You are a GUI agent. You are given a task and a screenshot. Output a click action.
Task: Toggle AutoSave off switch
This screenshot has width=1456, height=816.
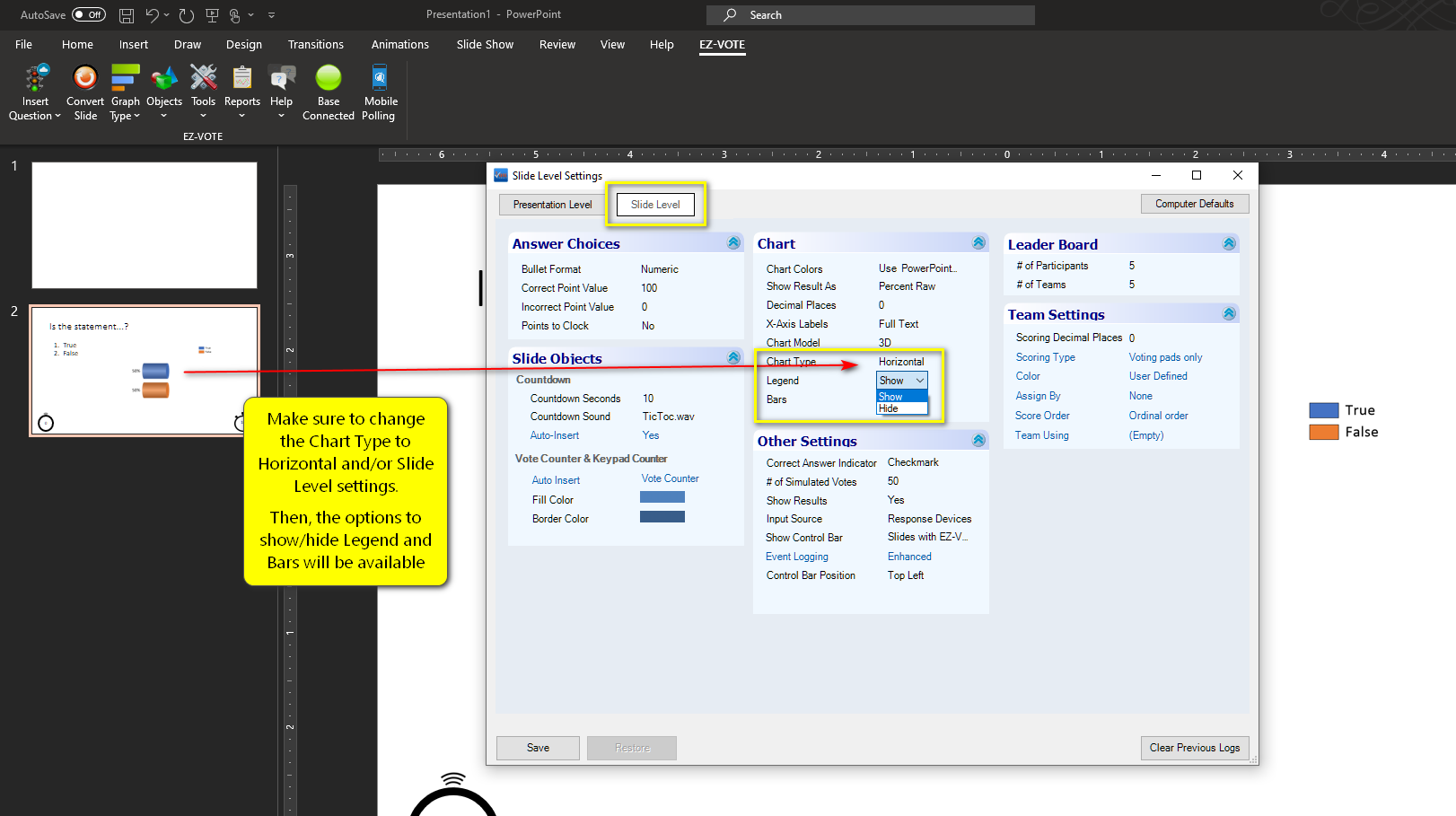coord(89,15)
